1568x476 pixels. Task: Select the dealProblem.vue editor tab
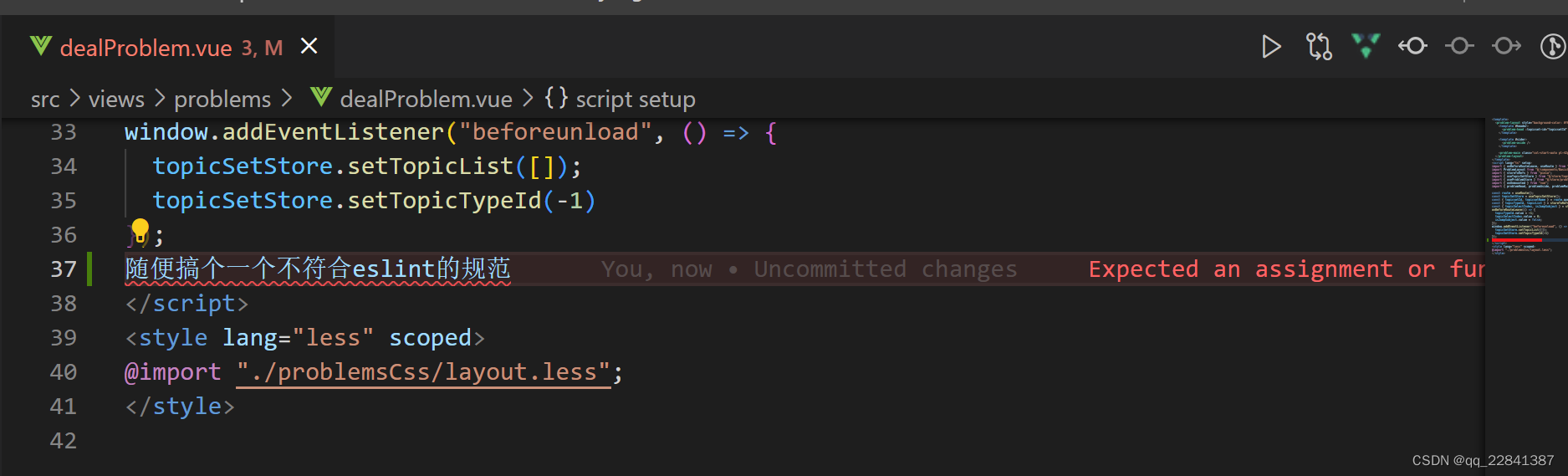(146, 48)
